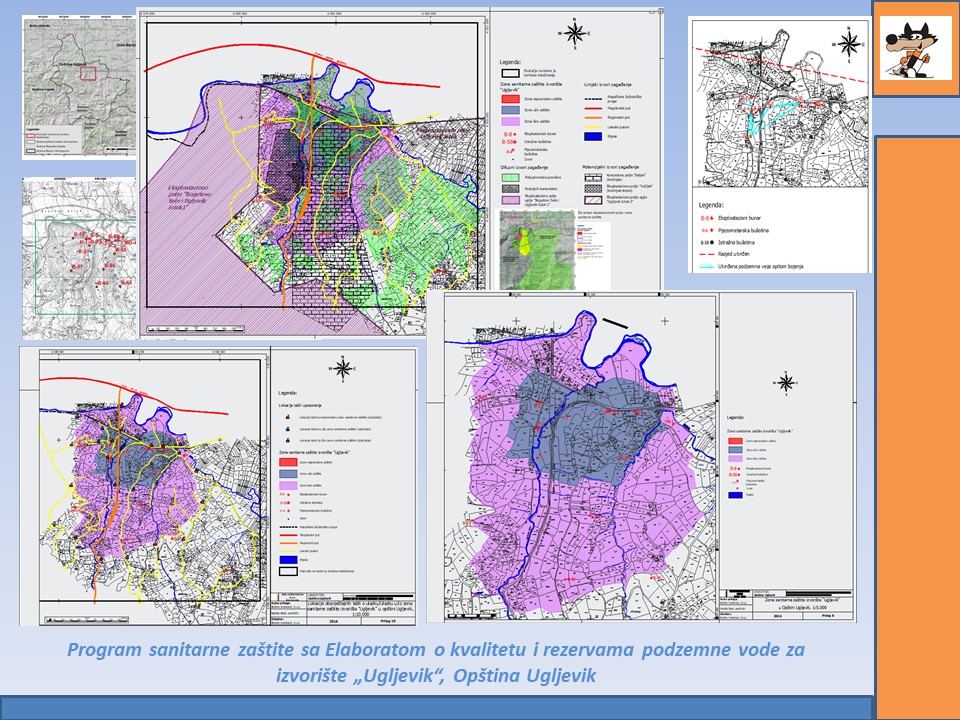Click the Istražna bušotina symbol in the top-right legend
The image size is (960, 720).
tap(707, 242)
